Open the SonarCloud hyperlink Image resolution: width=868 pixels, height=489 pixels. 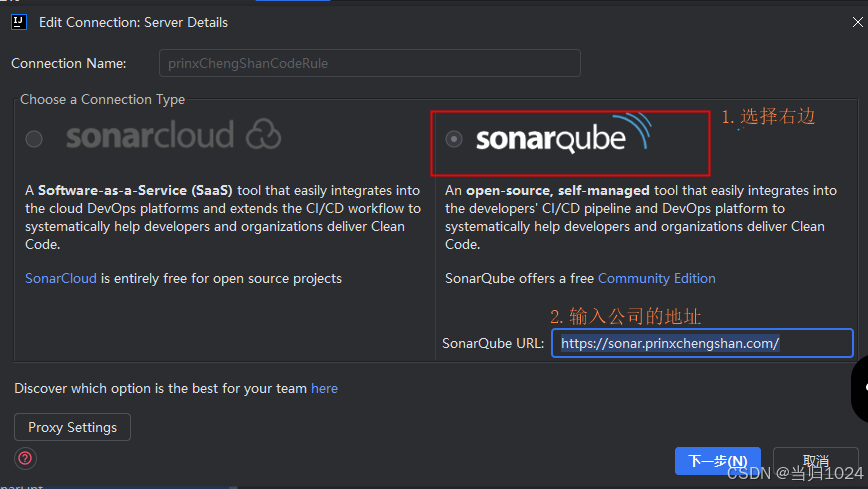point(61,279)
